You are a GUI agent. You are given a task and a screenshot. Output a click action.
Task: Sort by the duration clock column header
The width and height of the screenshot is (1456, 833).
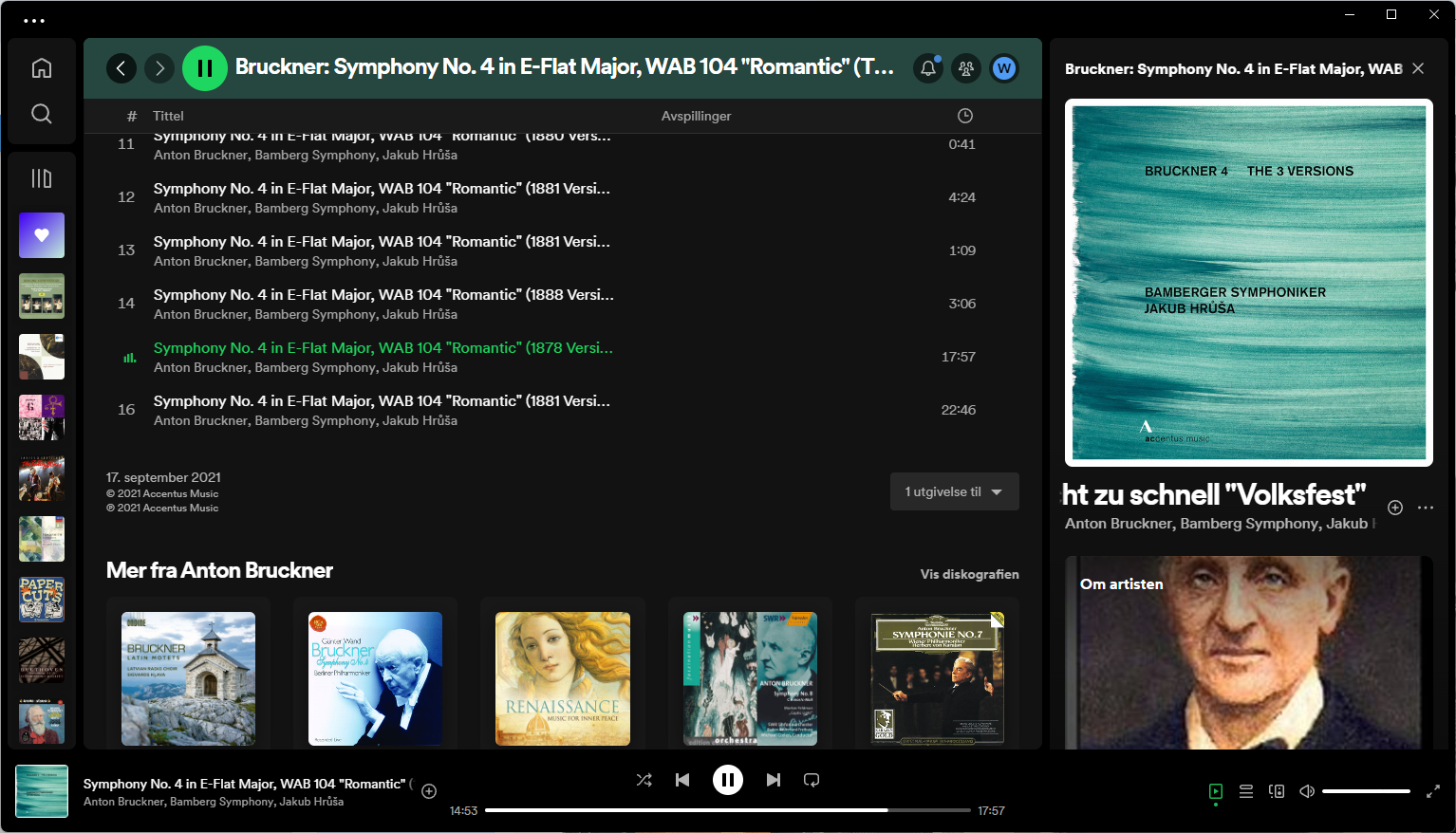click(965, 116)
